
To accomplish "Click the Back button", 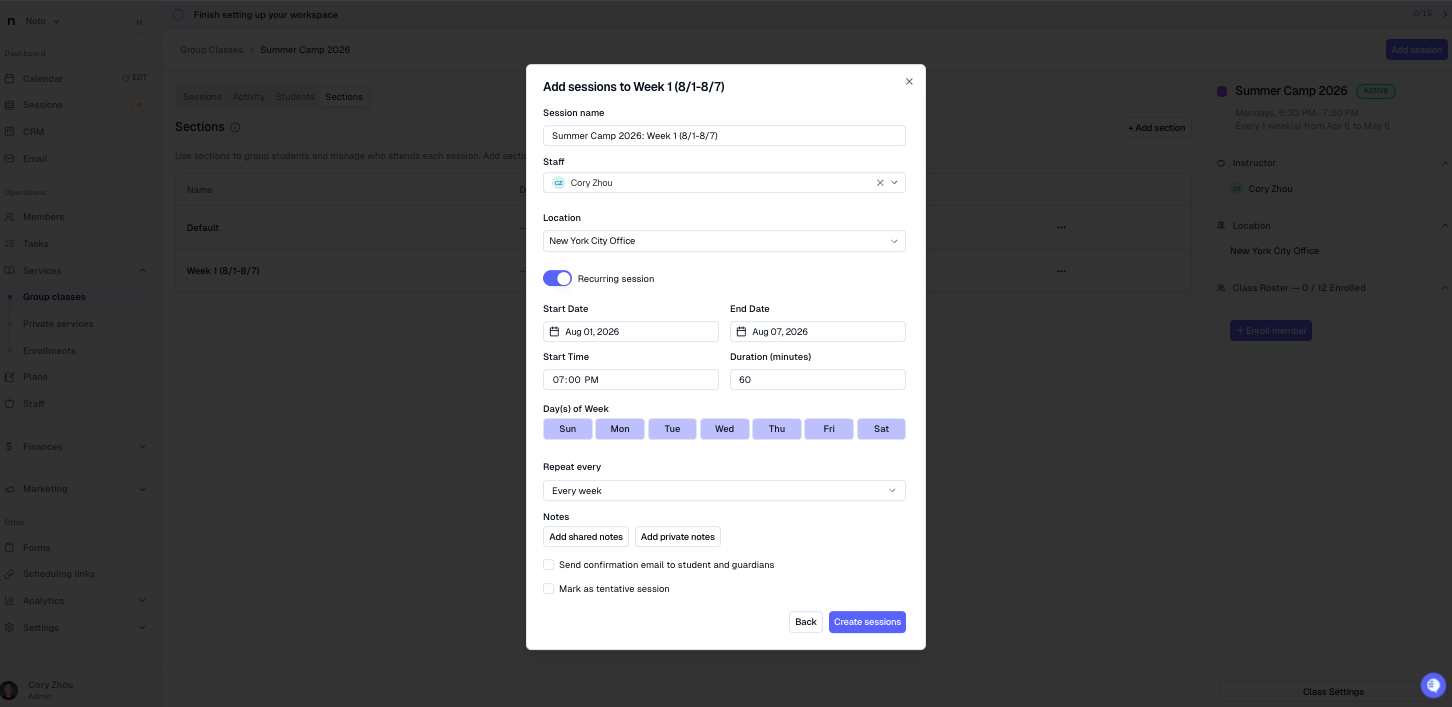I will [x=806, y=622].
